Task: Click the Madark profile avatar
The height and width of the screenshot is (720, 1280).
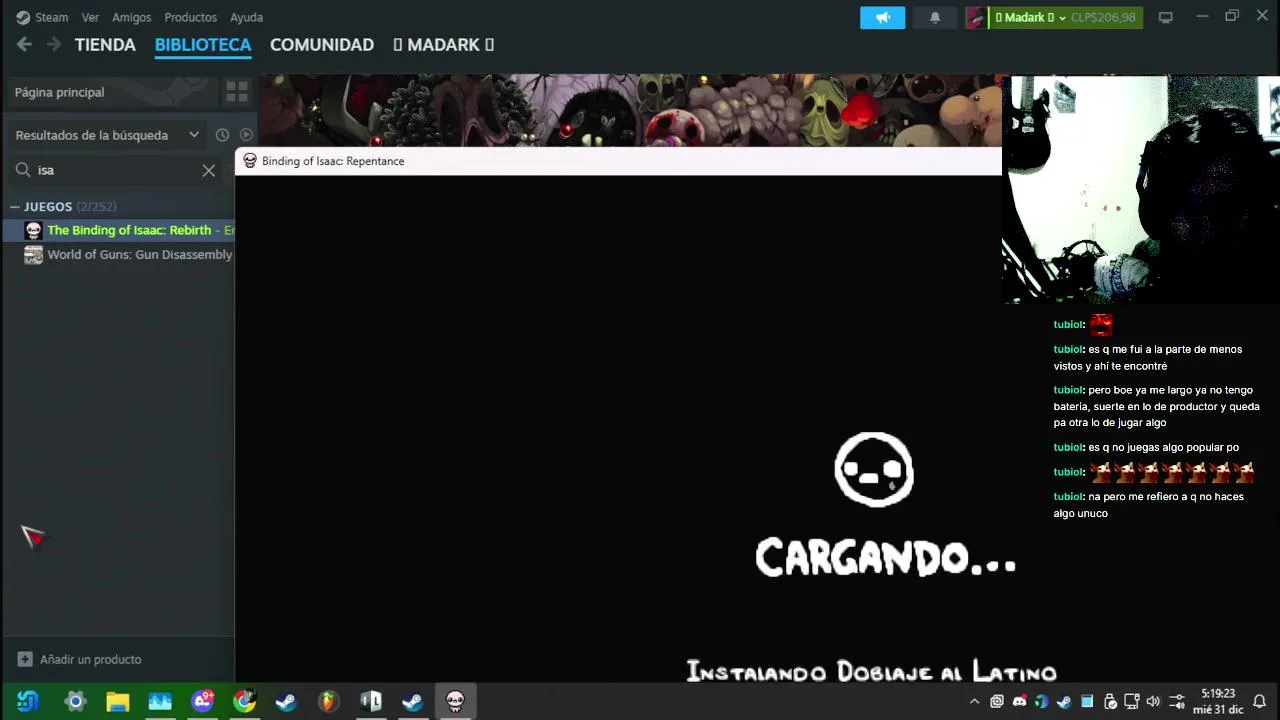Action: [x=975, y=17]
